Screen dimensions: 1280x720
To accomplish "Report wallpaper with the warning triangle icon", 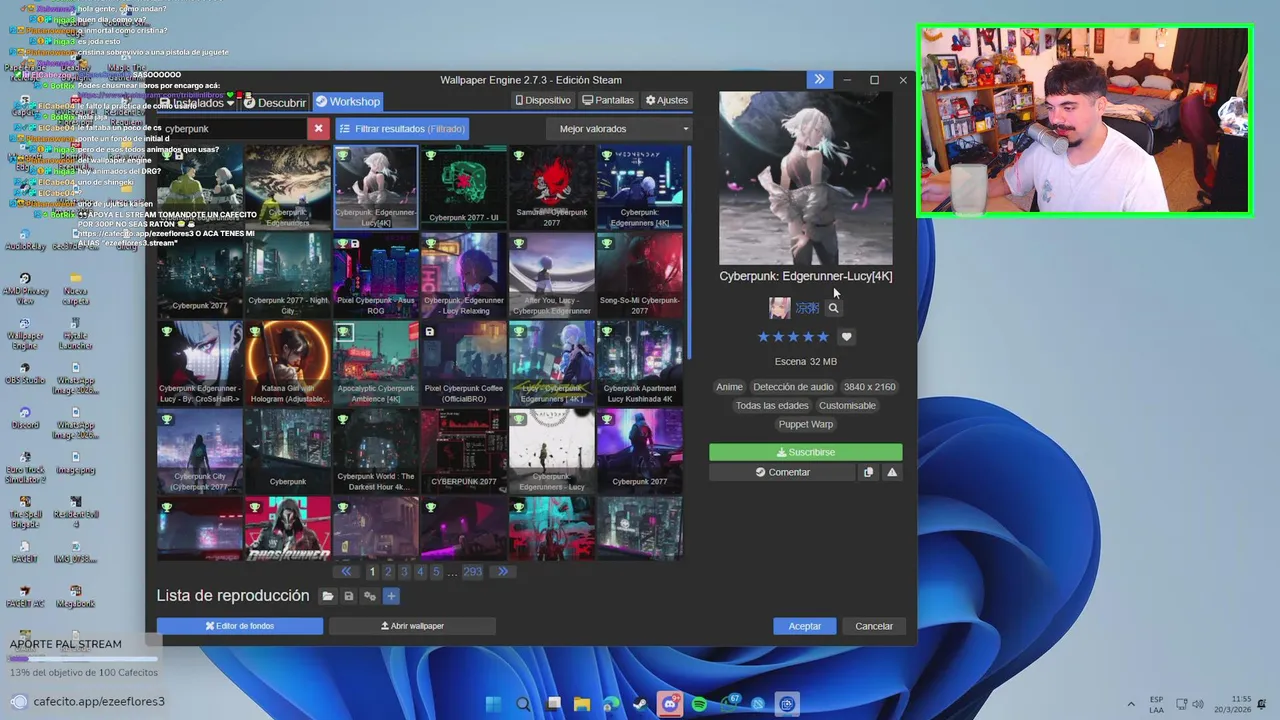I will click(x=892, y=472).
